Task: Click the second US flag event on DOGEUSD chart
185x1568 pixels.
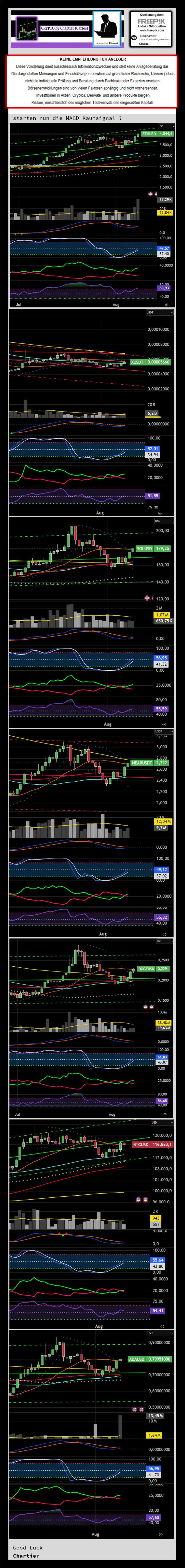Action: (x=151, y=1007)
